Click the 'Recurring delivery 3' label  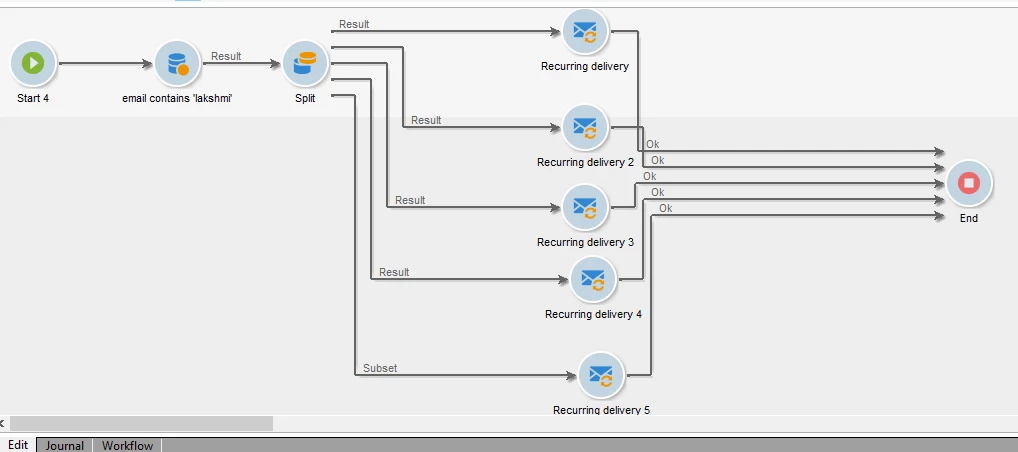585,242
